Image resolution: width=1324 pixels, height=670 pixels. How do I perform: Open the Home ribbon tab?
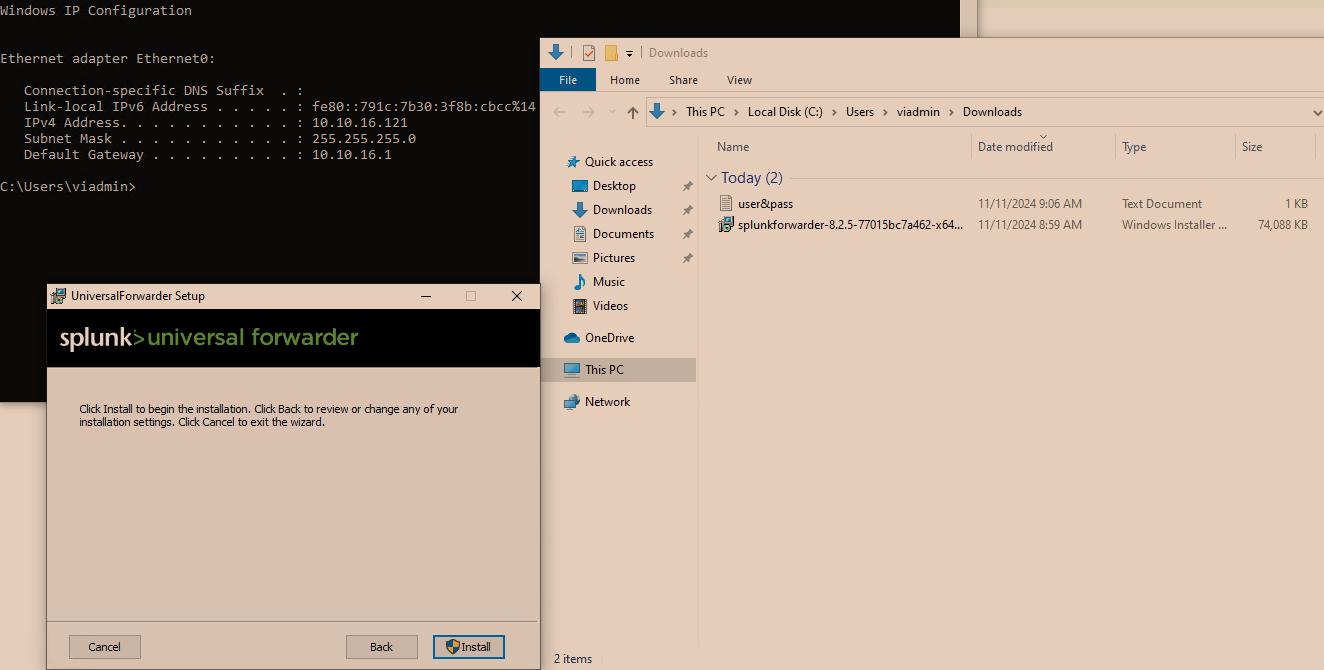625,80
